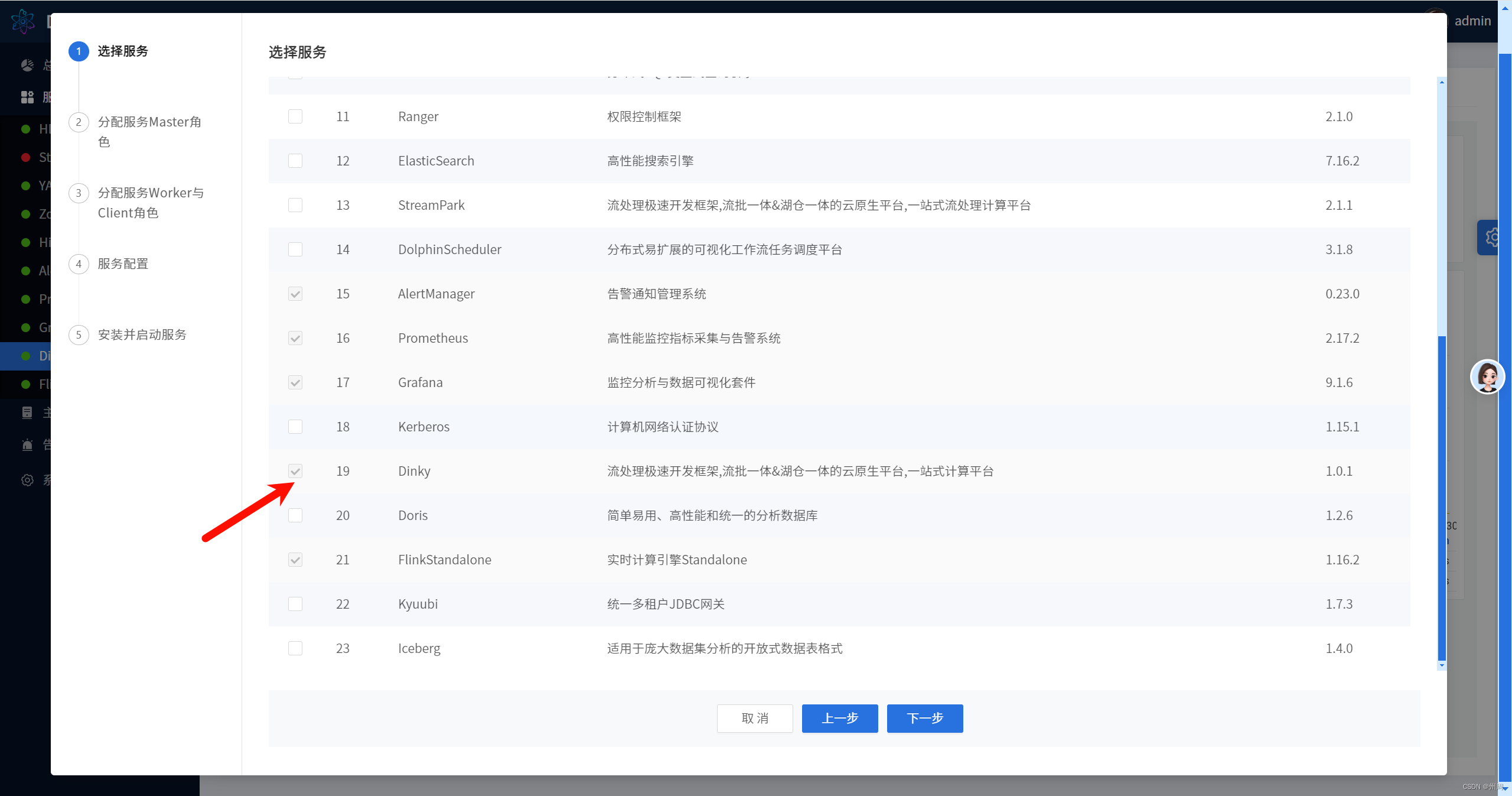Image resolution: width=1512 pixels, height=796 pixels.
Task: Open step 5 安装并启动服务
Action: click(128, 335)
